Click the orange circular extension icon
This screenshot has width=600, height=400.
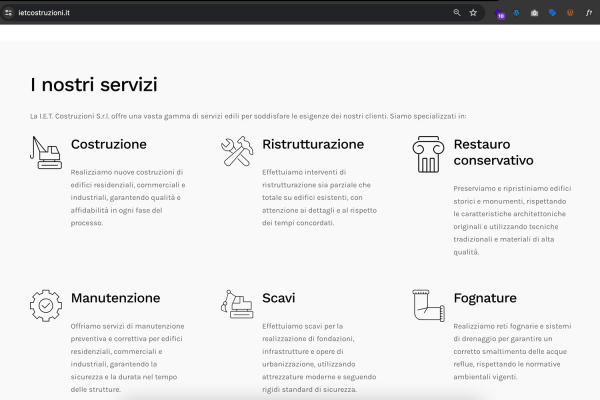click(570, 13)
